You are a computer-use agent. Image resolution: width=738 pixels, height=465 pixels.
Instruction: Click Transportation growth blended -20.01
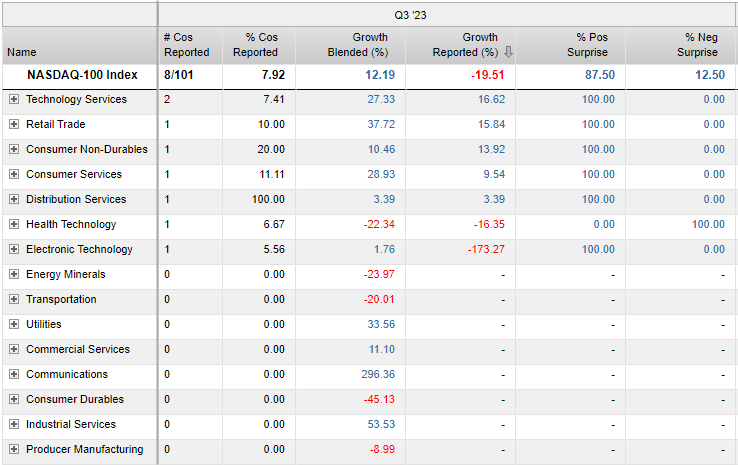[x=379, y=299]
